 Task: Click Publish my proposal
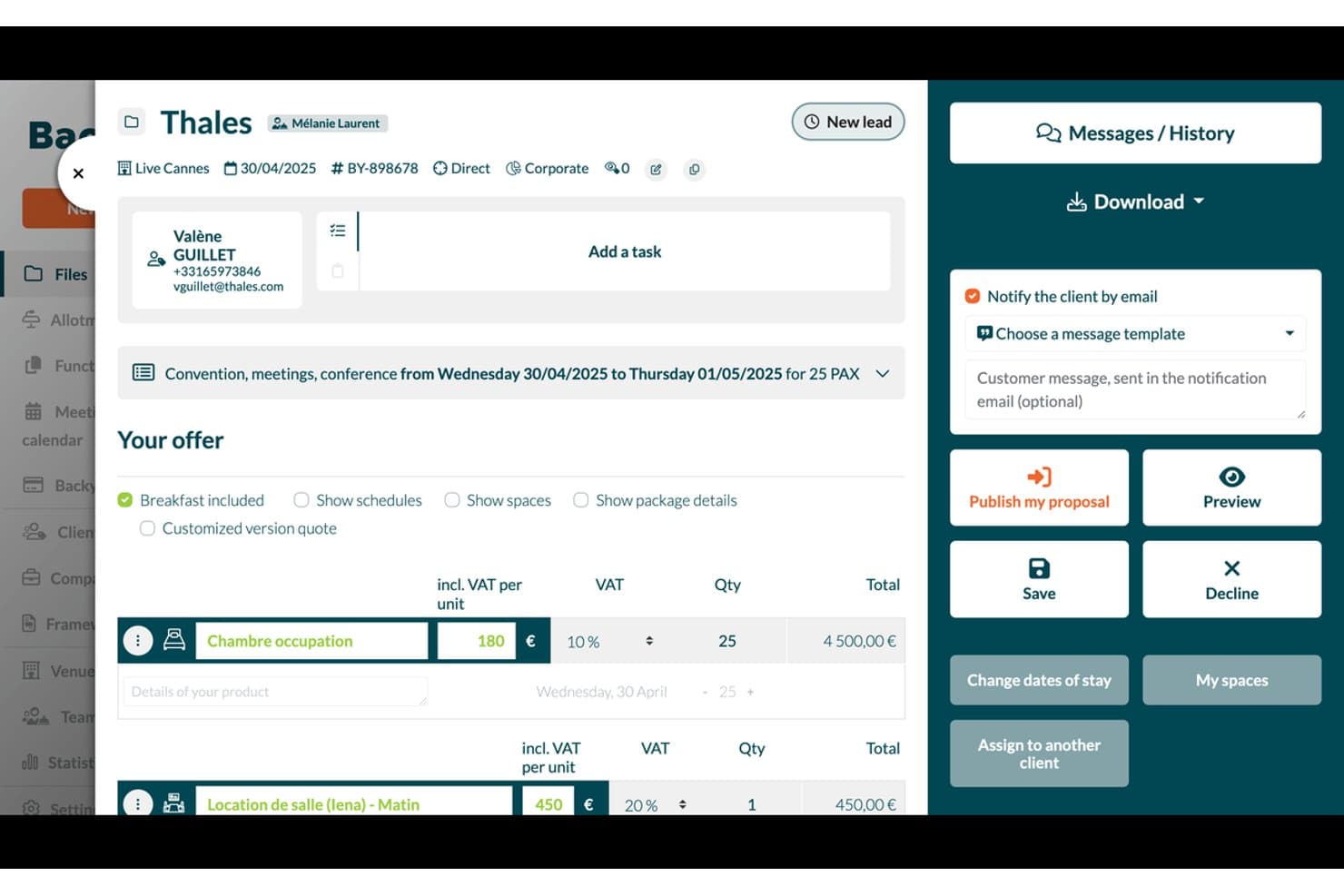pos(1039,487)
